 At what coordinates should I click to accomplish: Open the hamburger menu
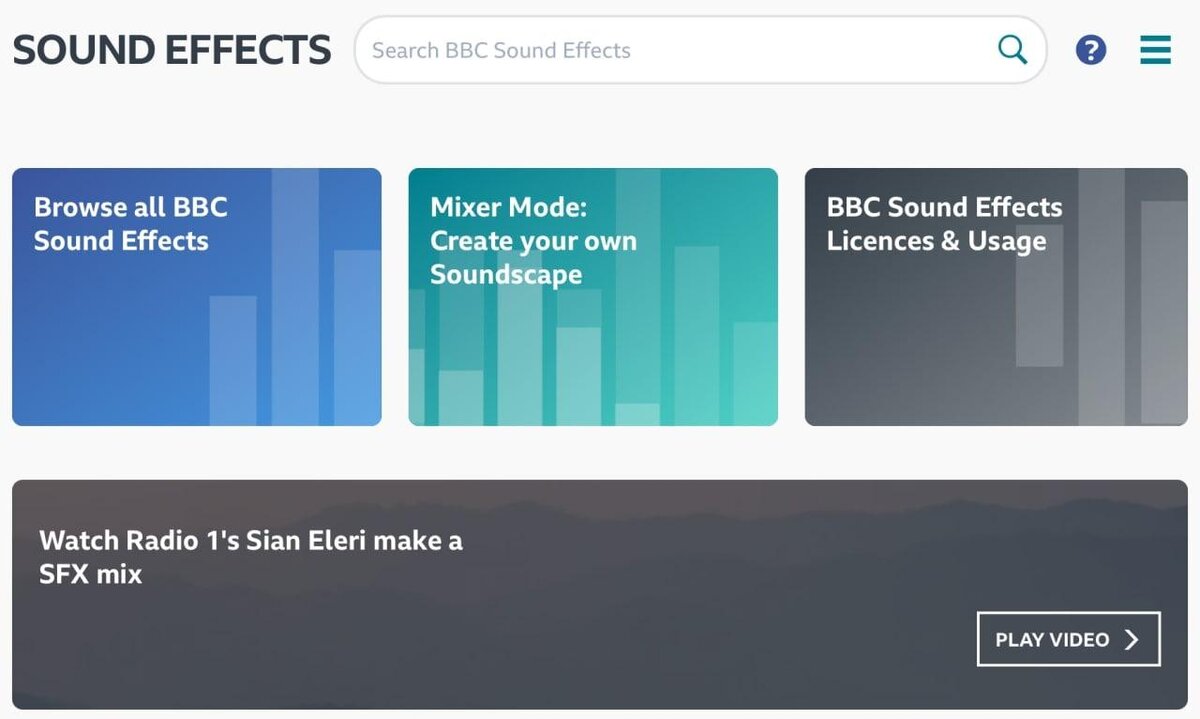tap(1155, 49)
